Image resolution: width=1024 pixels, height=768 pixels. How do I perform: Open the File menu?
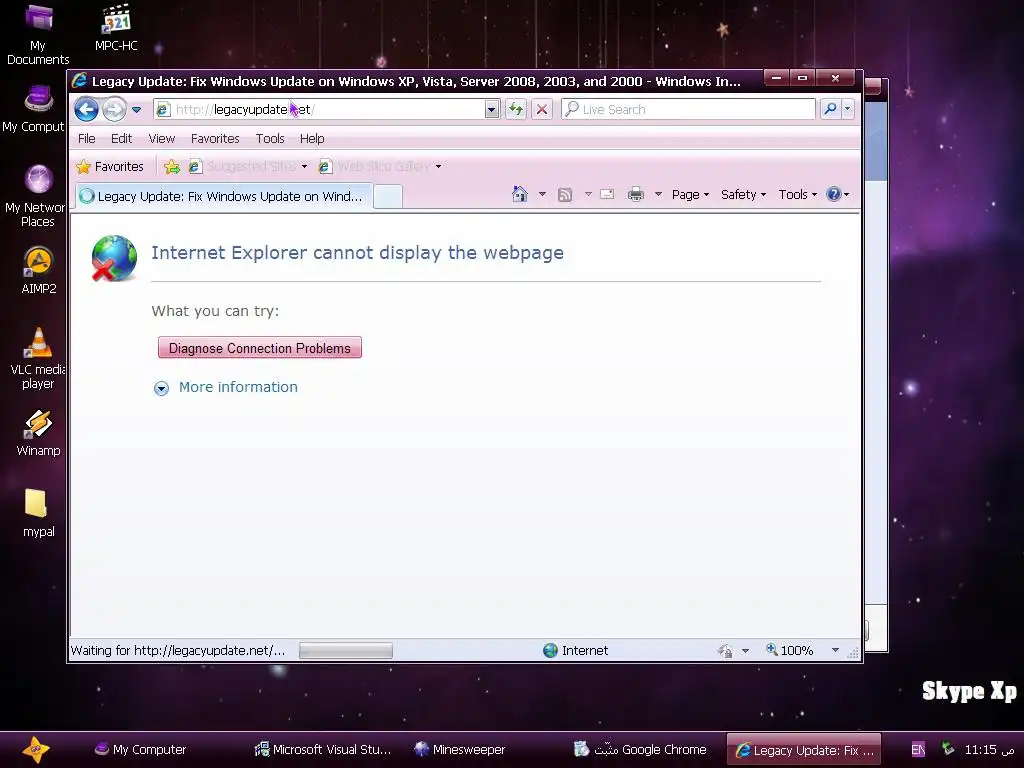click(x=86, y=138)
